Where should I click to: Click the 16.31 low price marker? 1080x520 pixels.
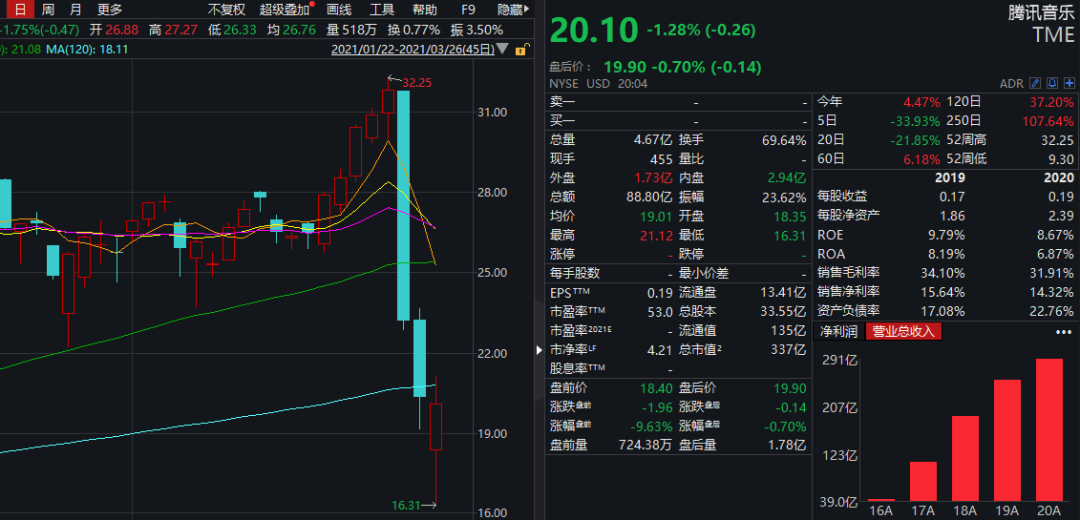pos(406,506)
